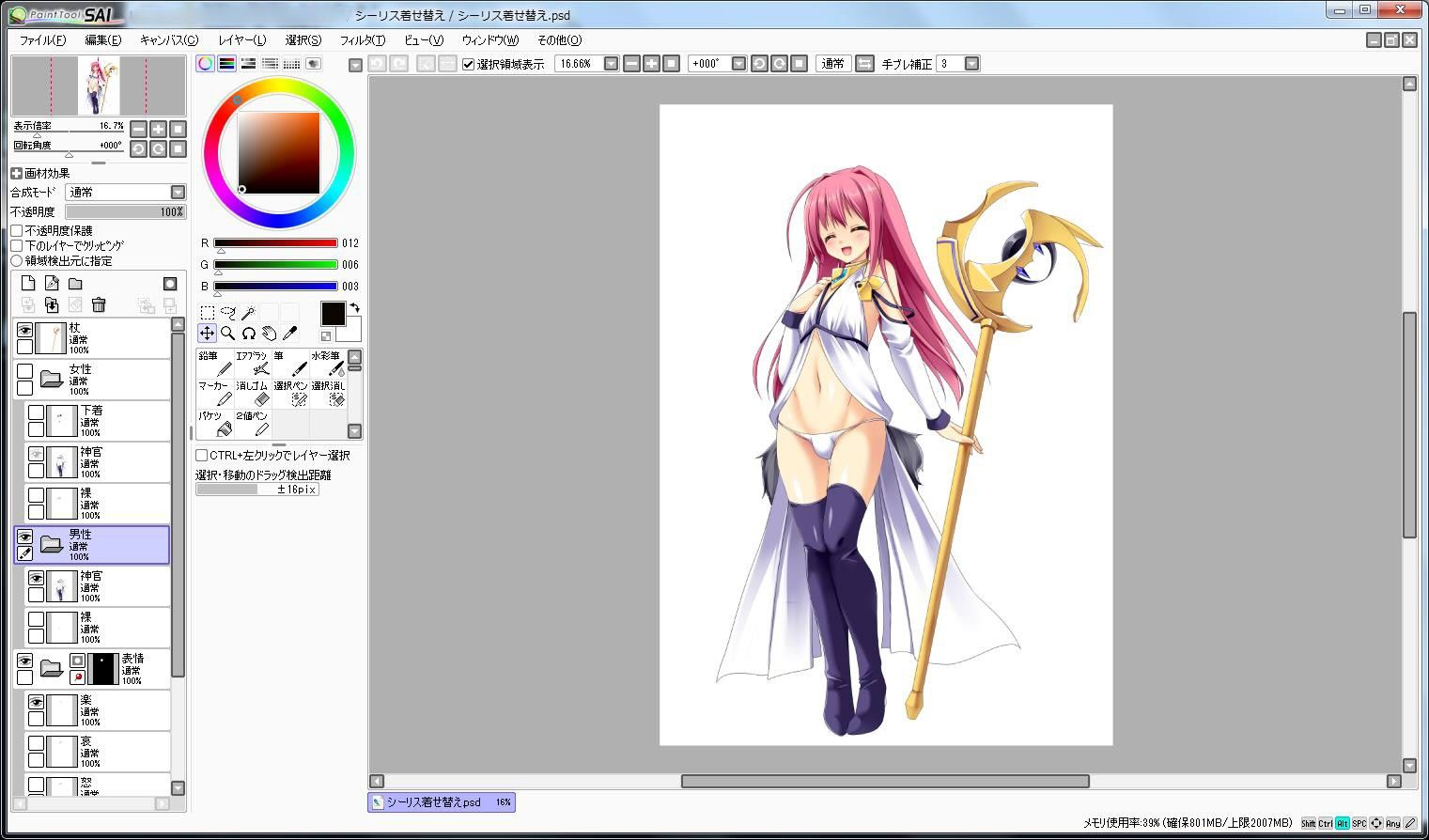
Task: Select the Move tool icon
Action: click(207, 333)
